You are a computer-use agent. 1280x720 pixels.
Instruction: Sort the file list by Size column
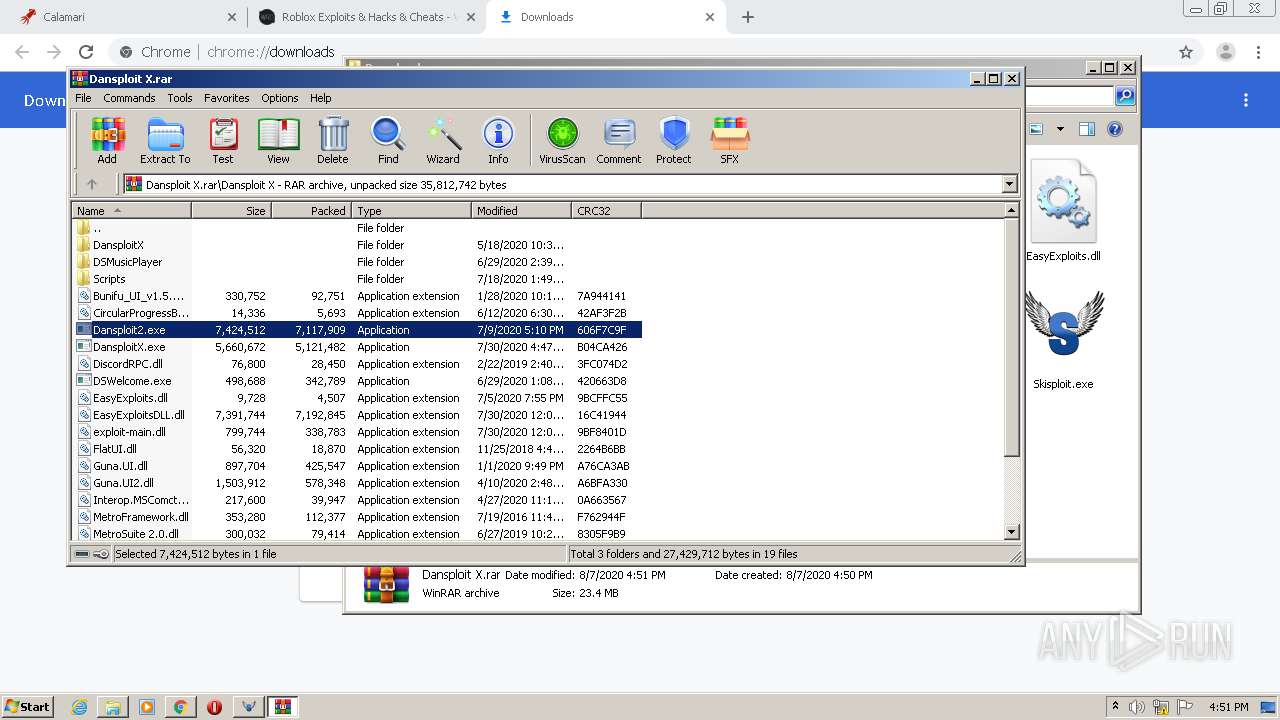(232, 211)
